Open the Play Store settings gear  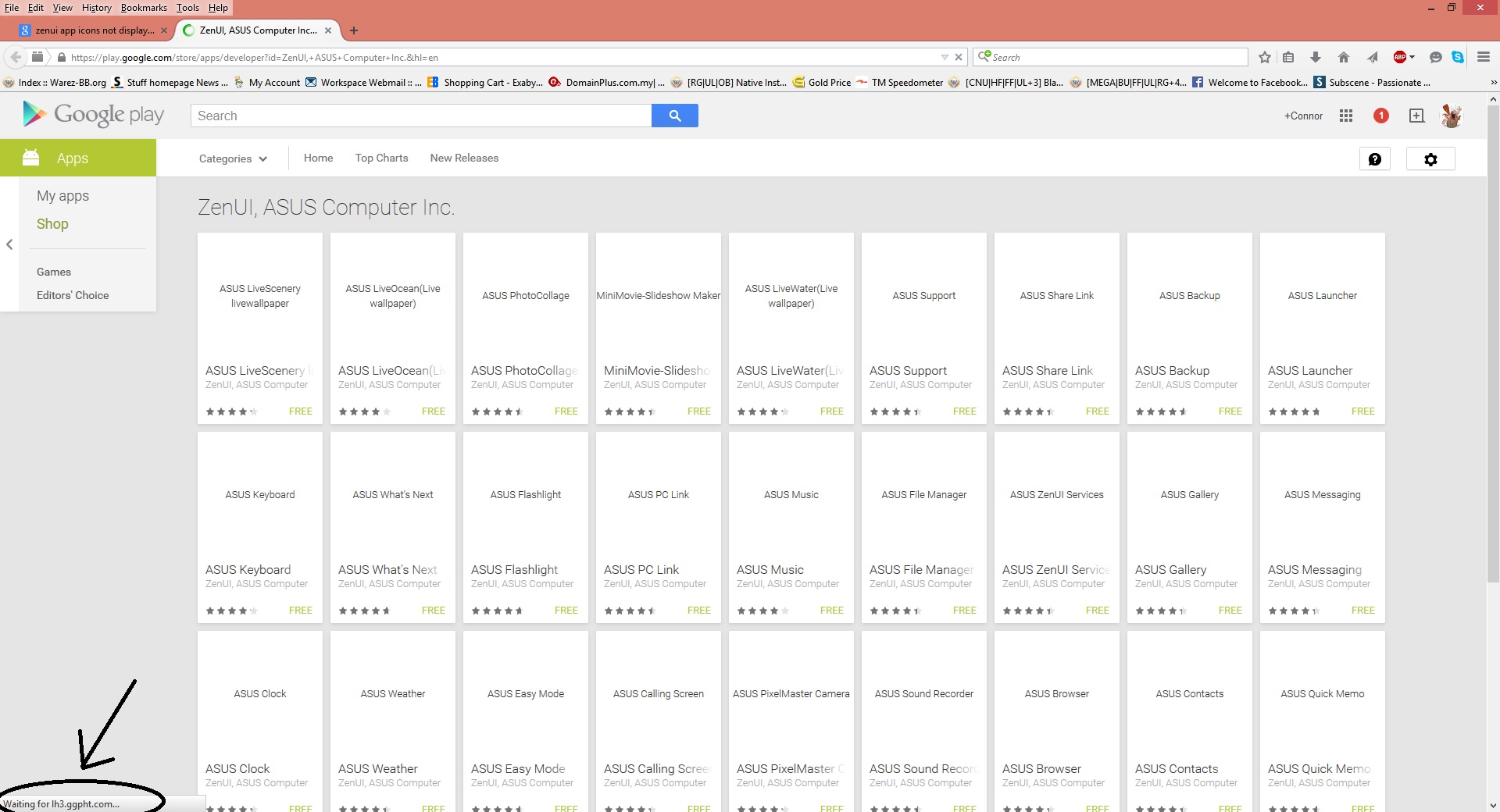click(1430, 159)
